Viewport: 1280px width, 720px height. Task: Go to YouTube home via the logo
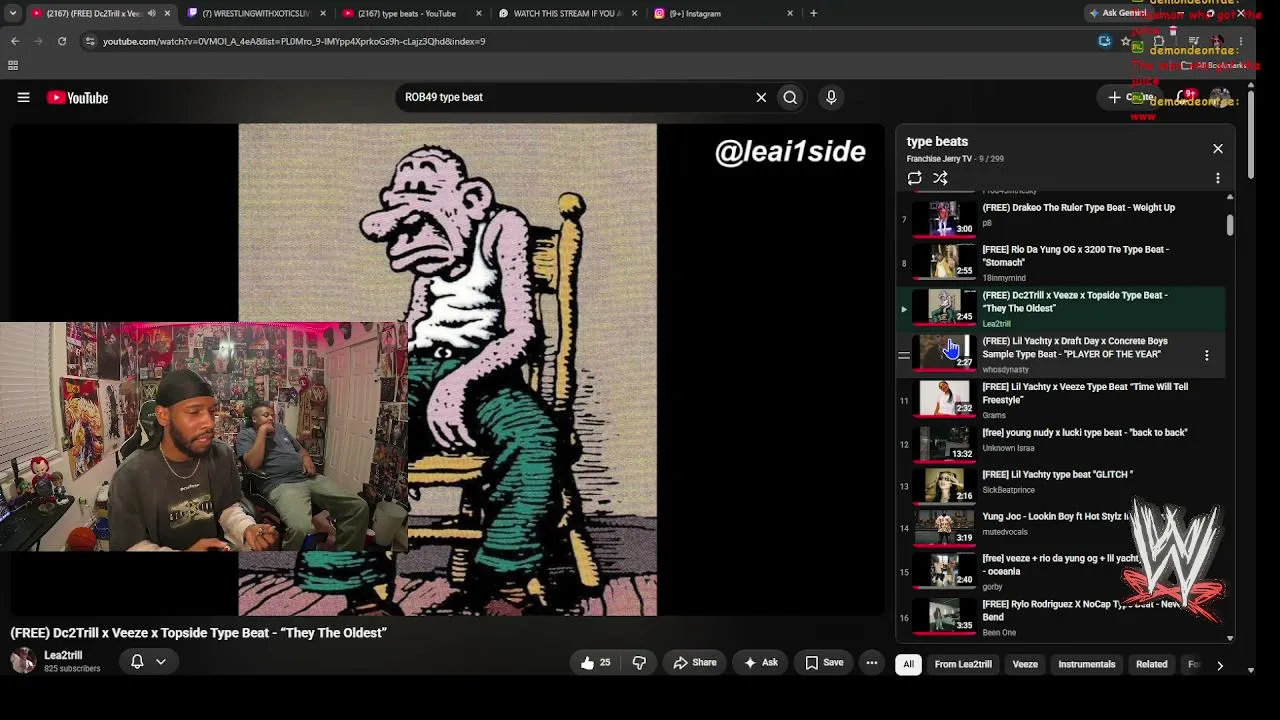tap(77, 97)
